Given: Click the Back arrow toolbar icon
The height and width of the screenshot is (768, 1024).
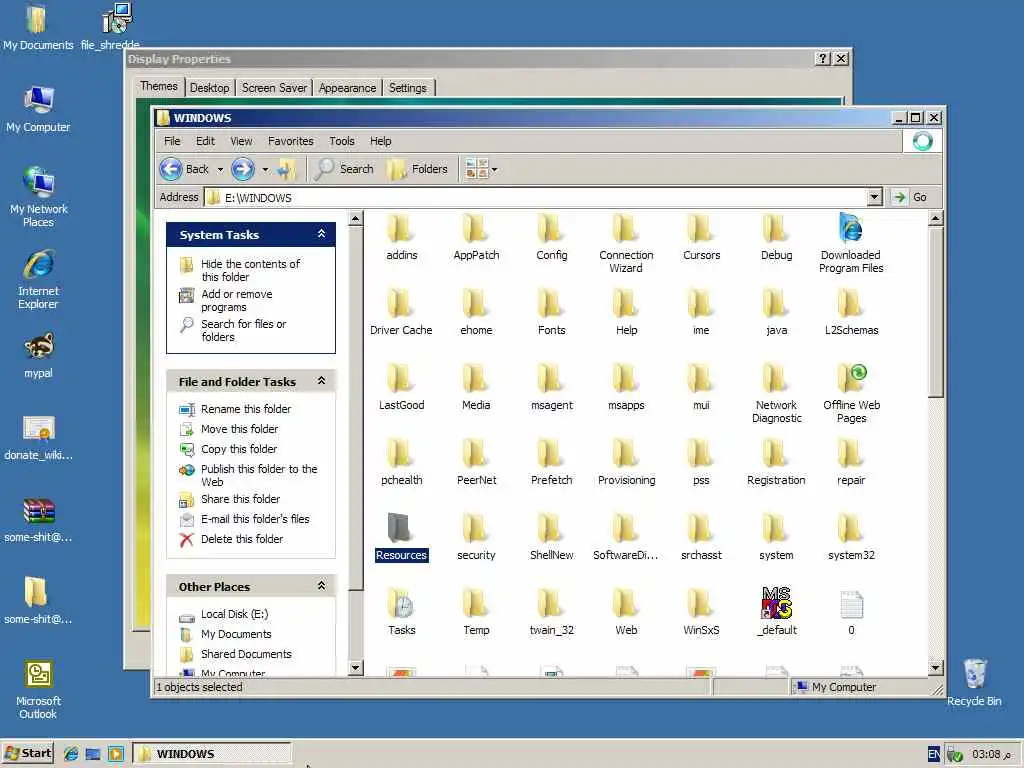Looking at the screenshot, I should [171, 169].
